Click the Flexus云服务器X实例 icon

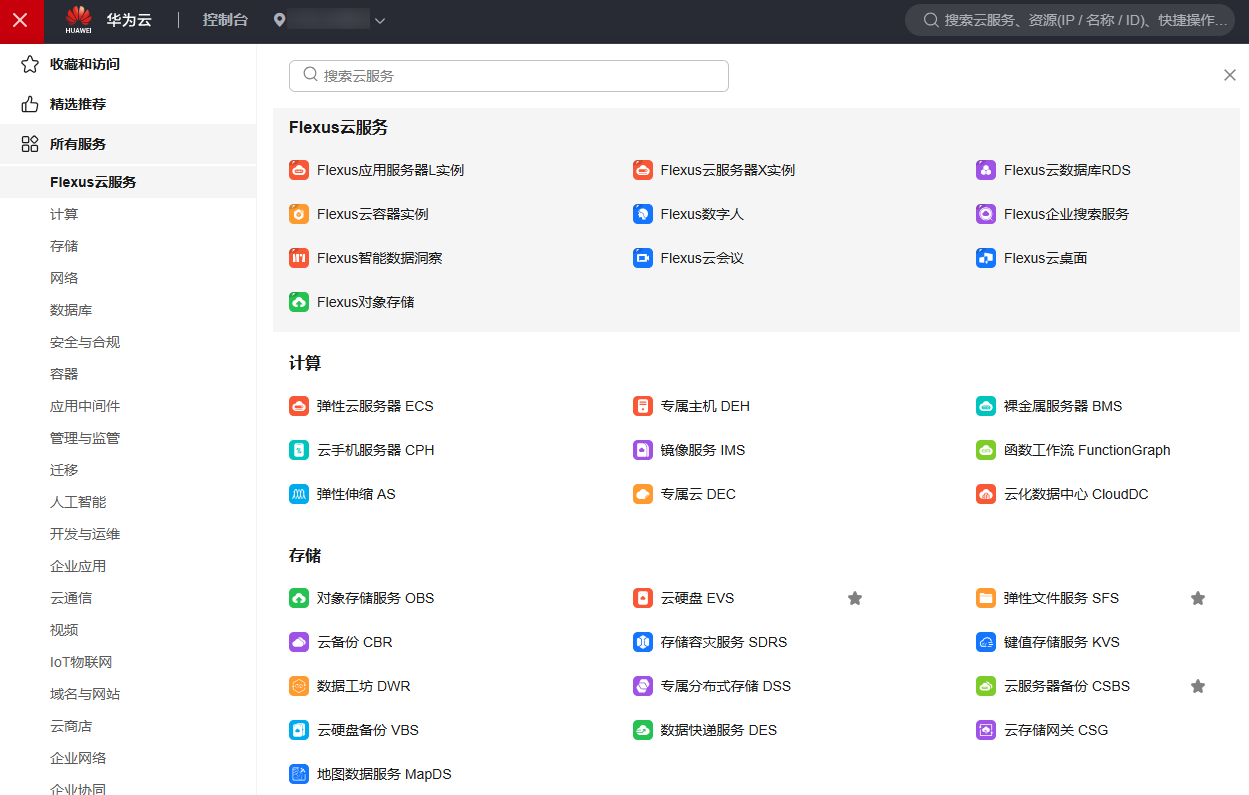click(643, 170)
